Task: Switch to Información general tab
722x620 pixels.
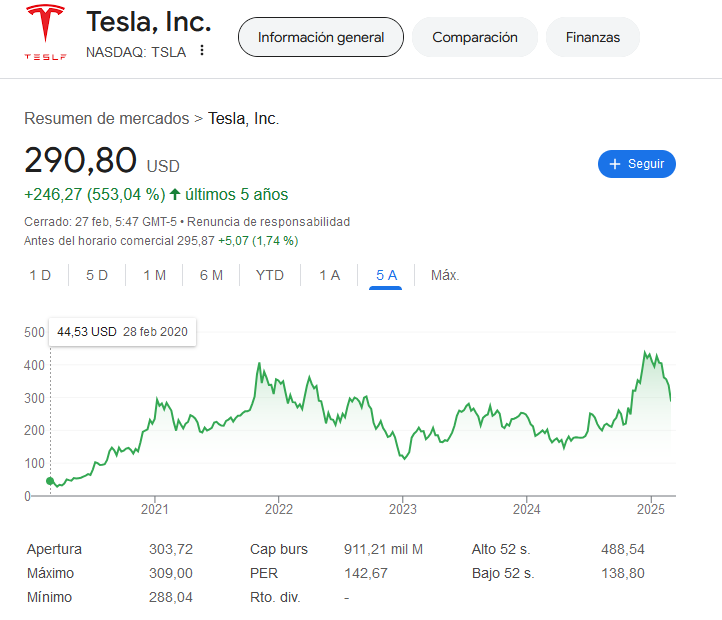Action: pos(320,37)
